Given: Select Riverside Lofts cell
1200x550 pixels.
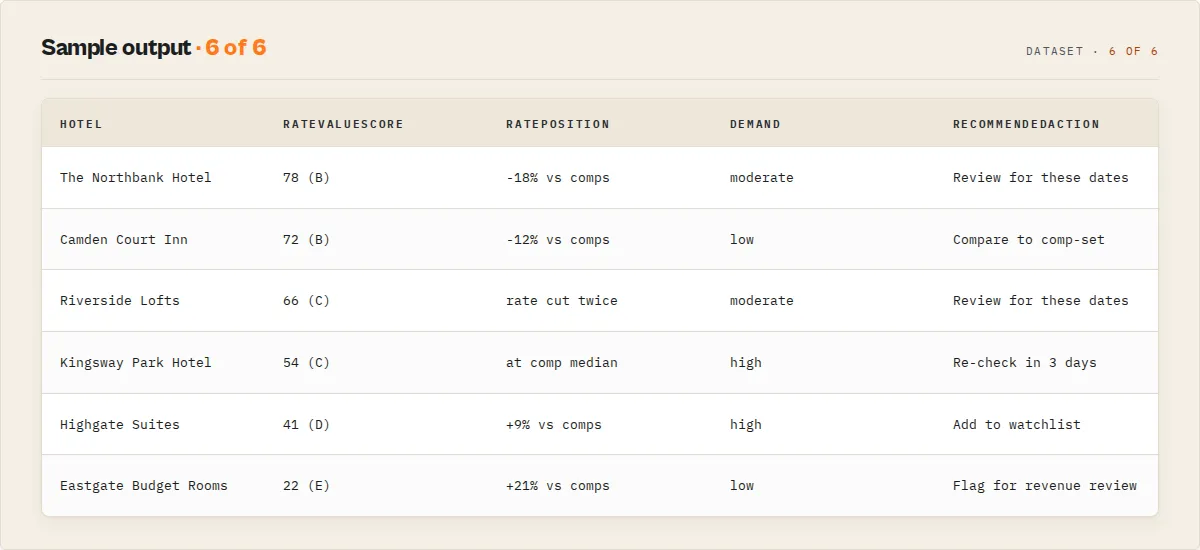Looking at the screenshot, I should (x=120, y=301).
